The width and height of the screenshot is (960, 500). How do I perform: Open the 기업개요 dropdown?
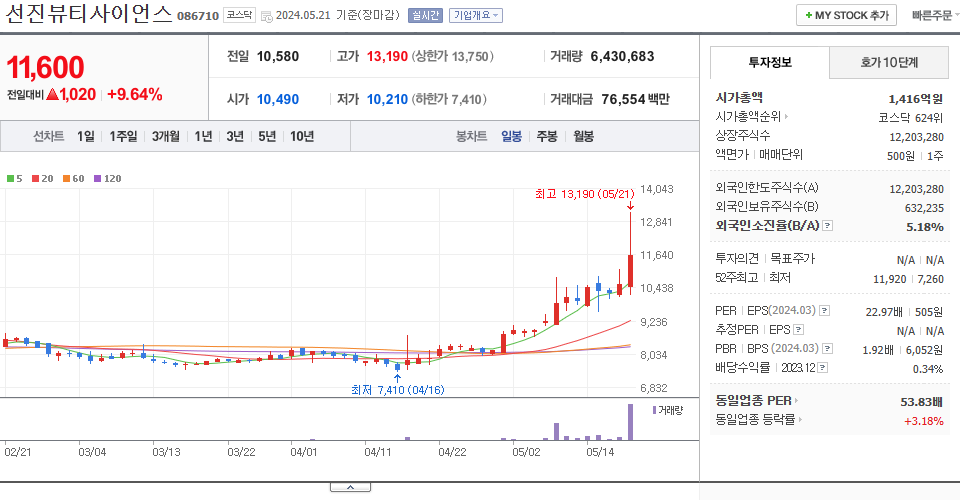click(476, 15)
